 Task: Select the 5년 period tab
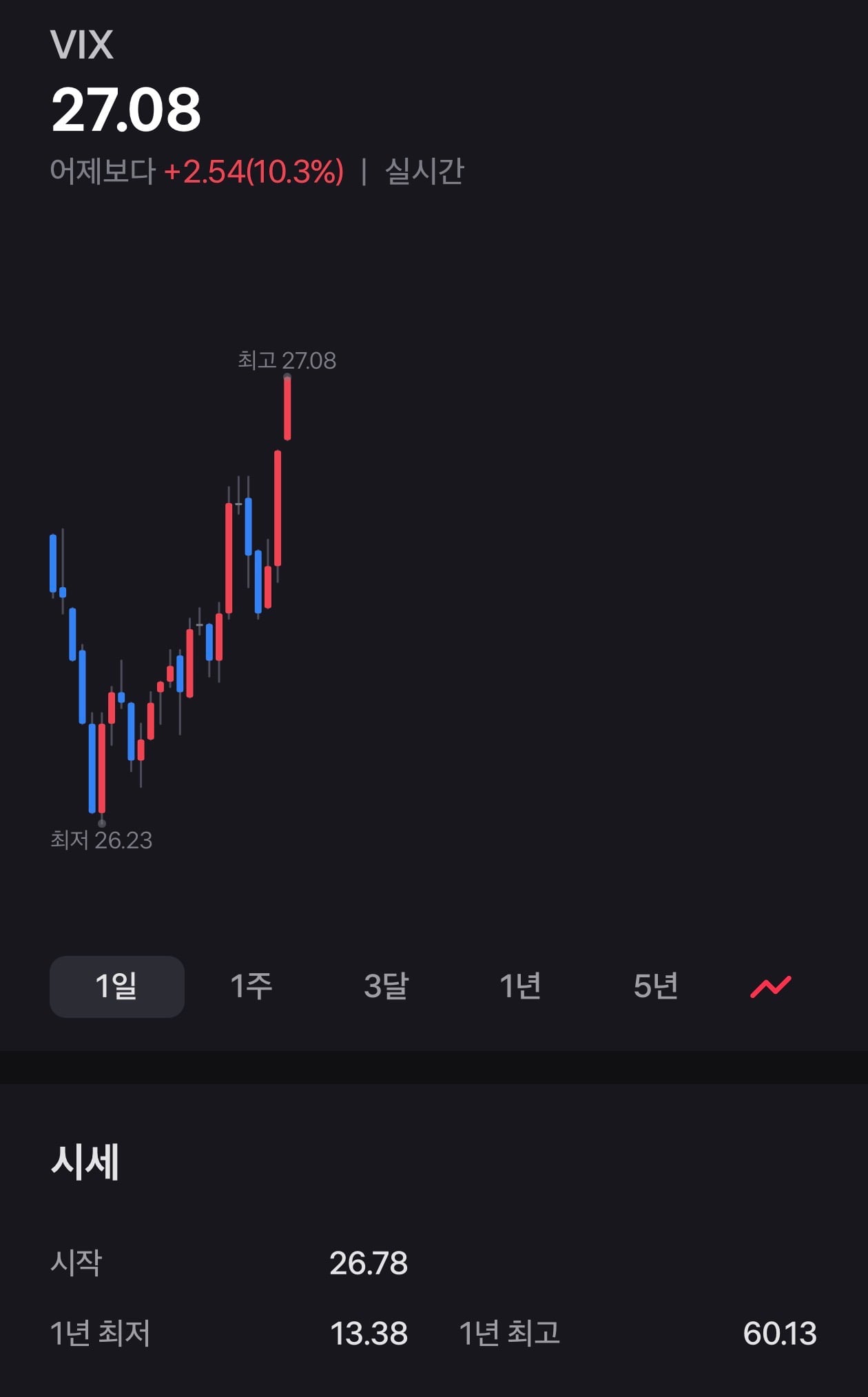click(x=656, y=986)
